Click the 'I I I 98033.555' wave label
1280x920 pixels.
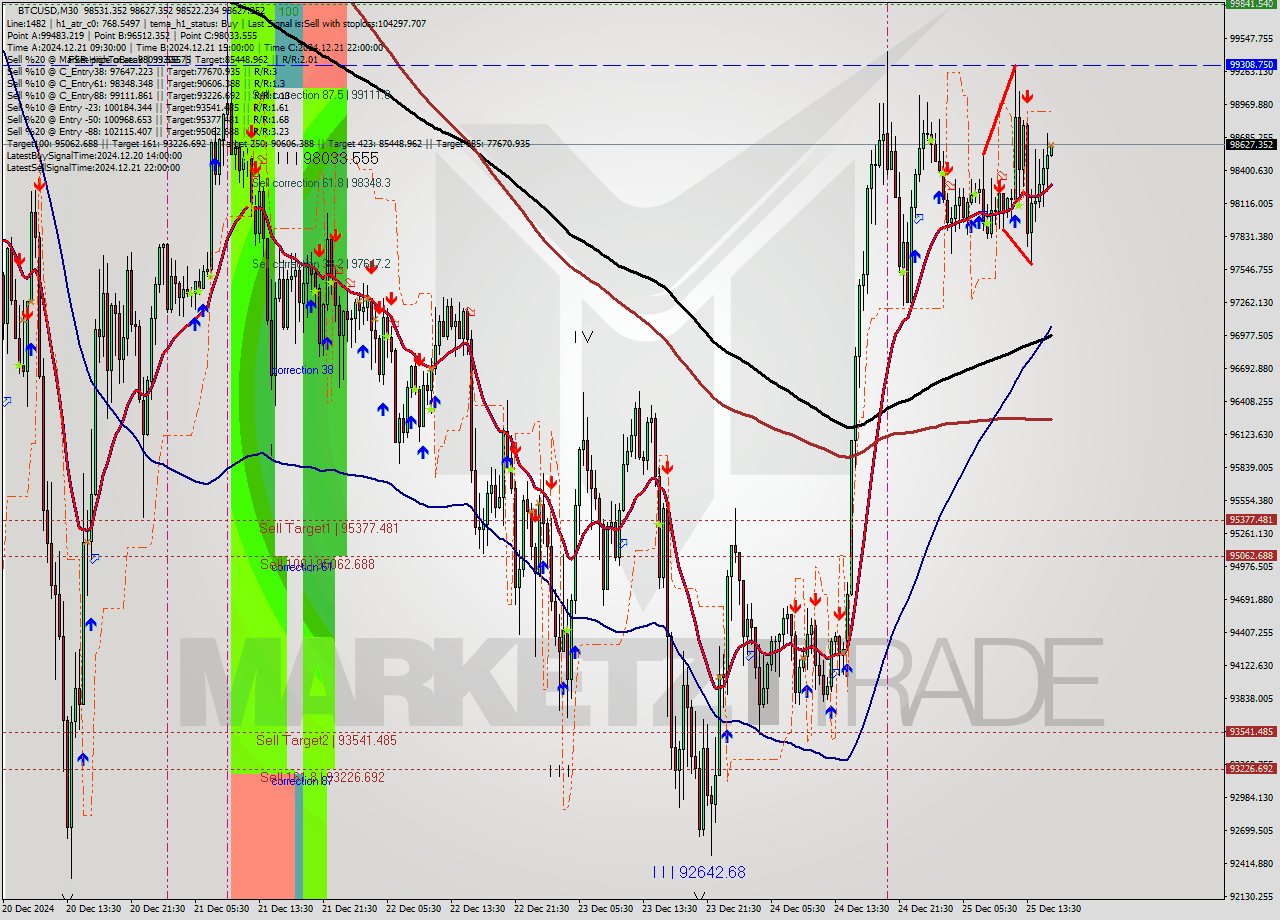[327, 158]
